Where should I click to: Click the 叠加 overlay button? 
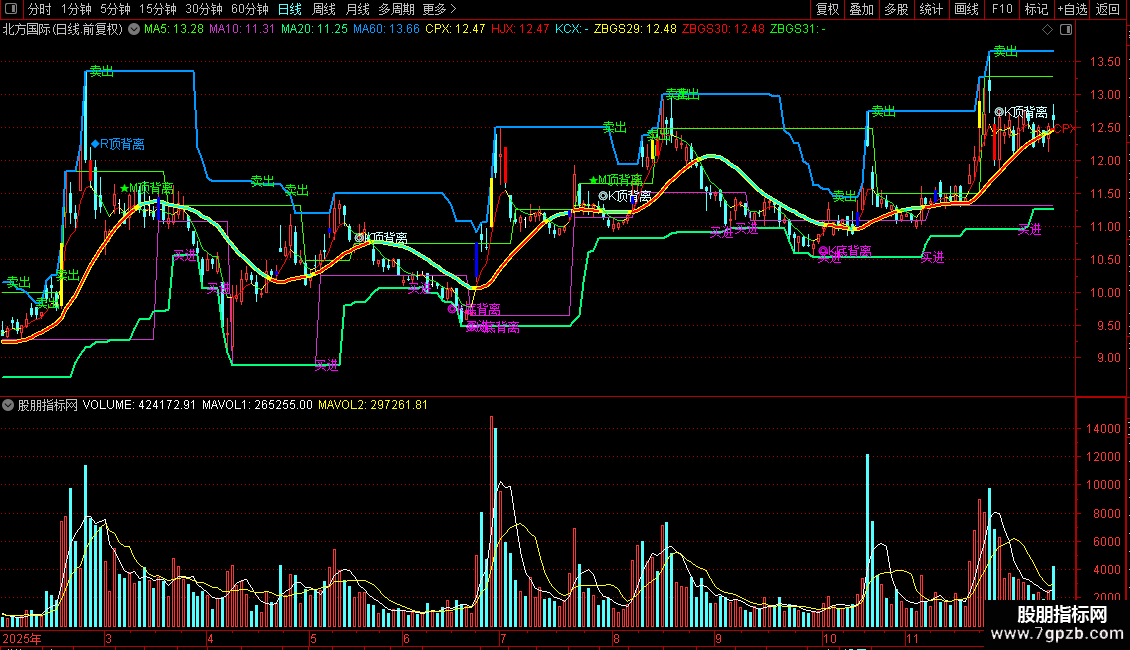point(861,9)
